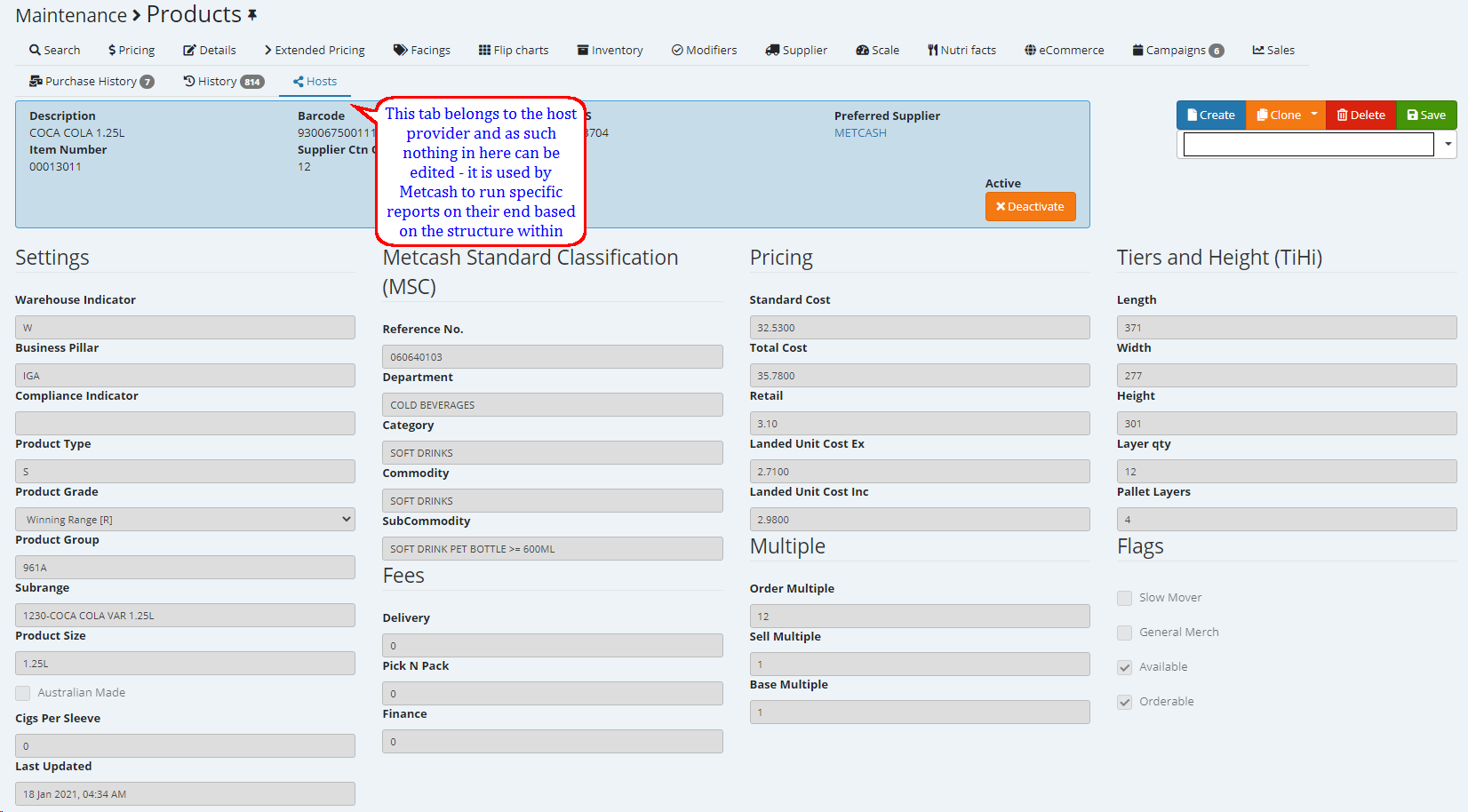
Task: Open dropdown arrow beside the empty search box
Action: pos(1448,144)
